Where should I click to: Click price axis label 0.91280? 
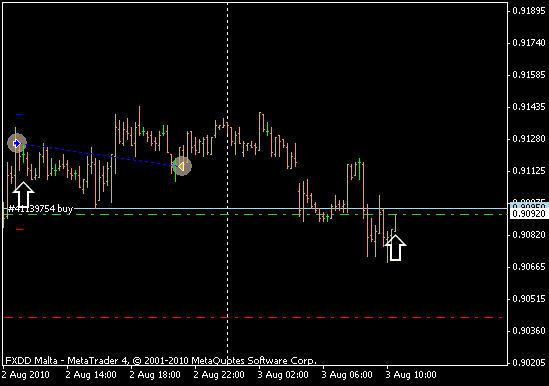tap(529, 139)
